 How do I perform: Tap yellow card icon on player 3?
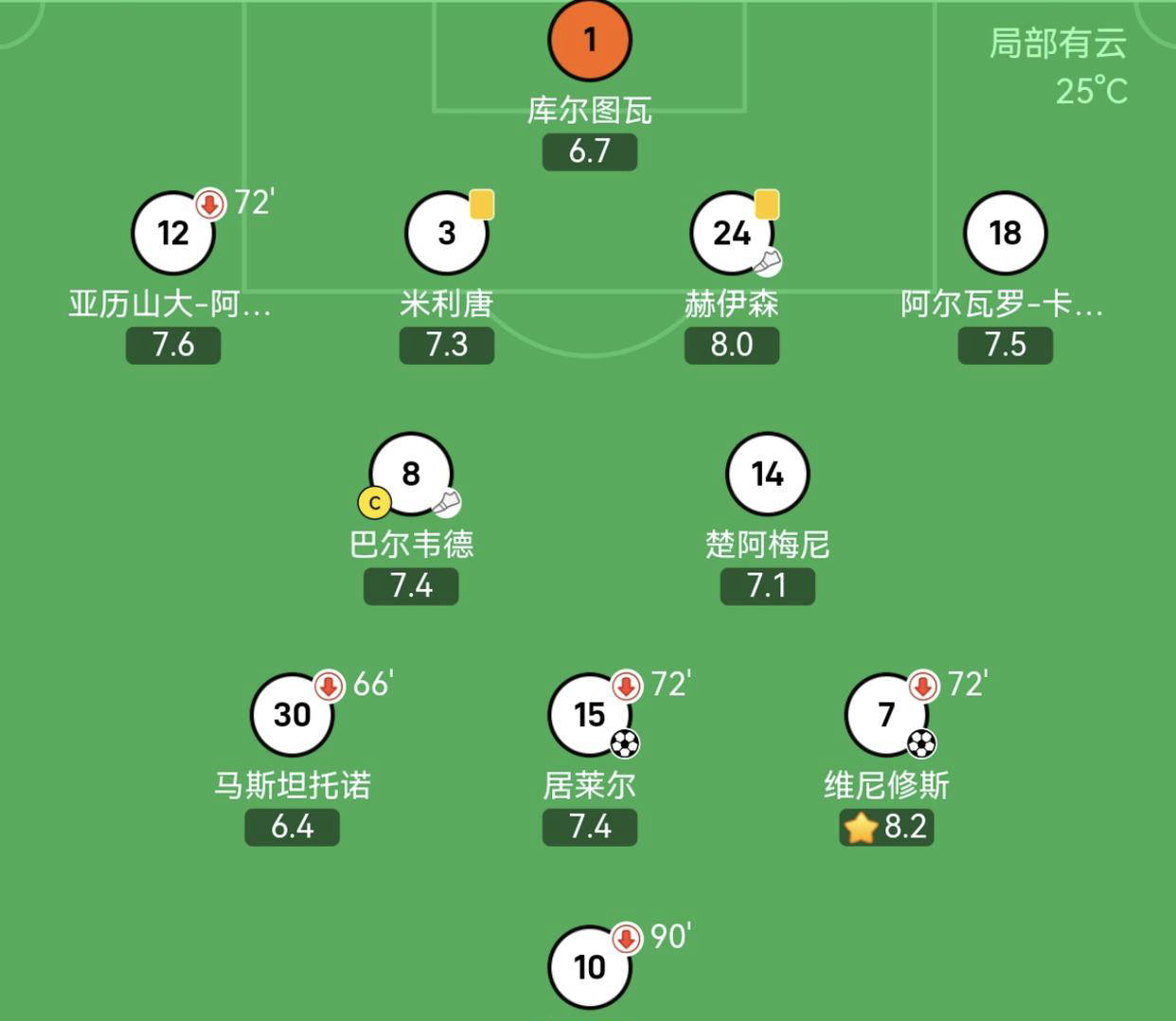[482, 205]
